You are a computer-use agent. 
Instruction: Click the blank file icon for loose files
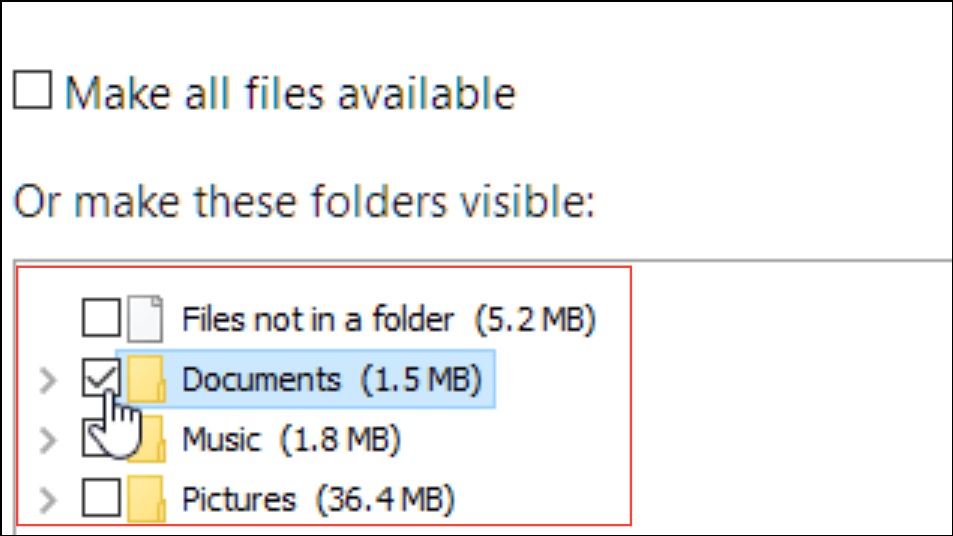point(146,318)
